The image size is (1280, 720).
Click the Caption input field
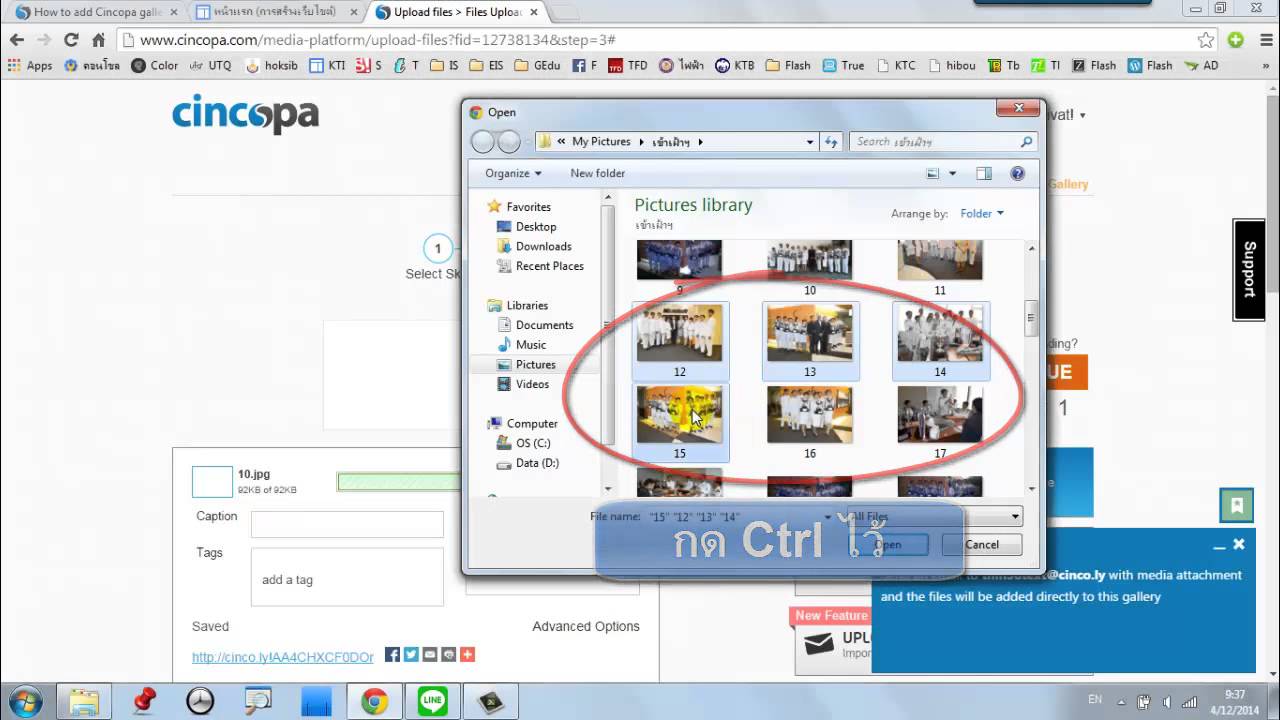pos(347,524)
